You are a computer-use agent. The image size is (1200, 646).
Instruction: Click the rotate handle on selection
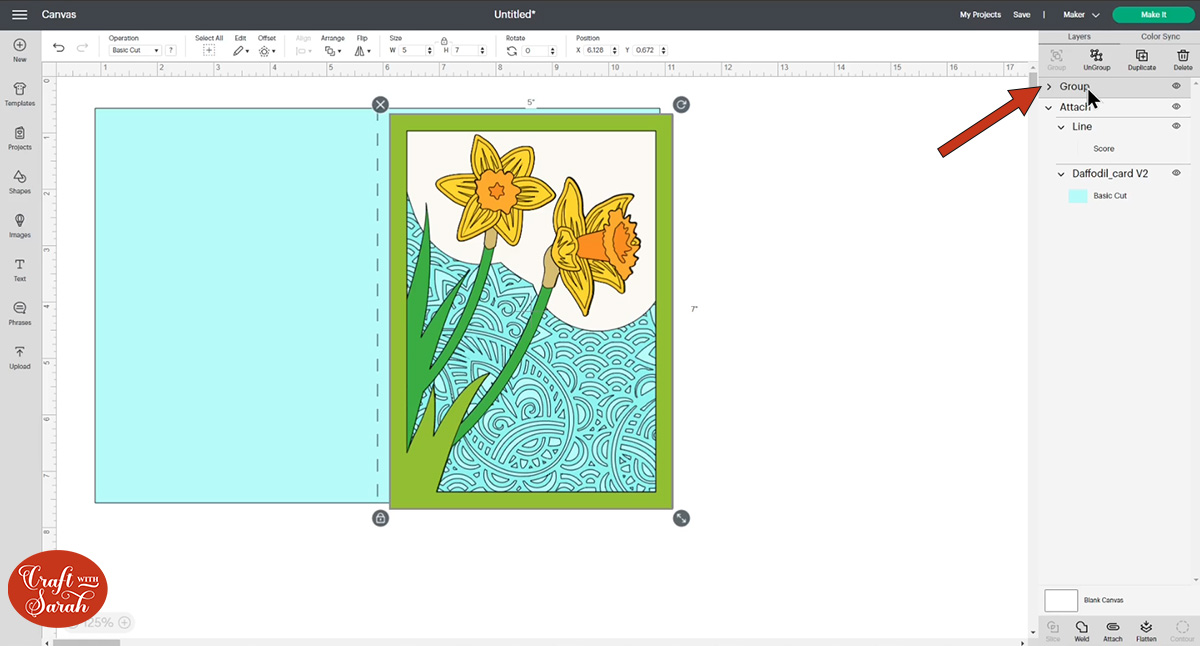coord(681,104)
